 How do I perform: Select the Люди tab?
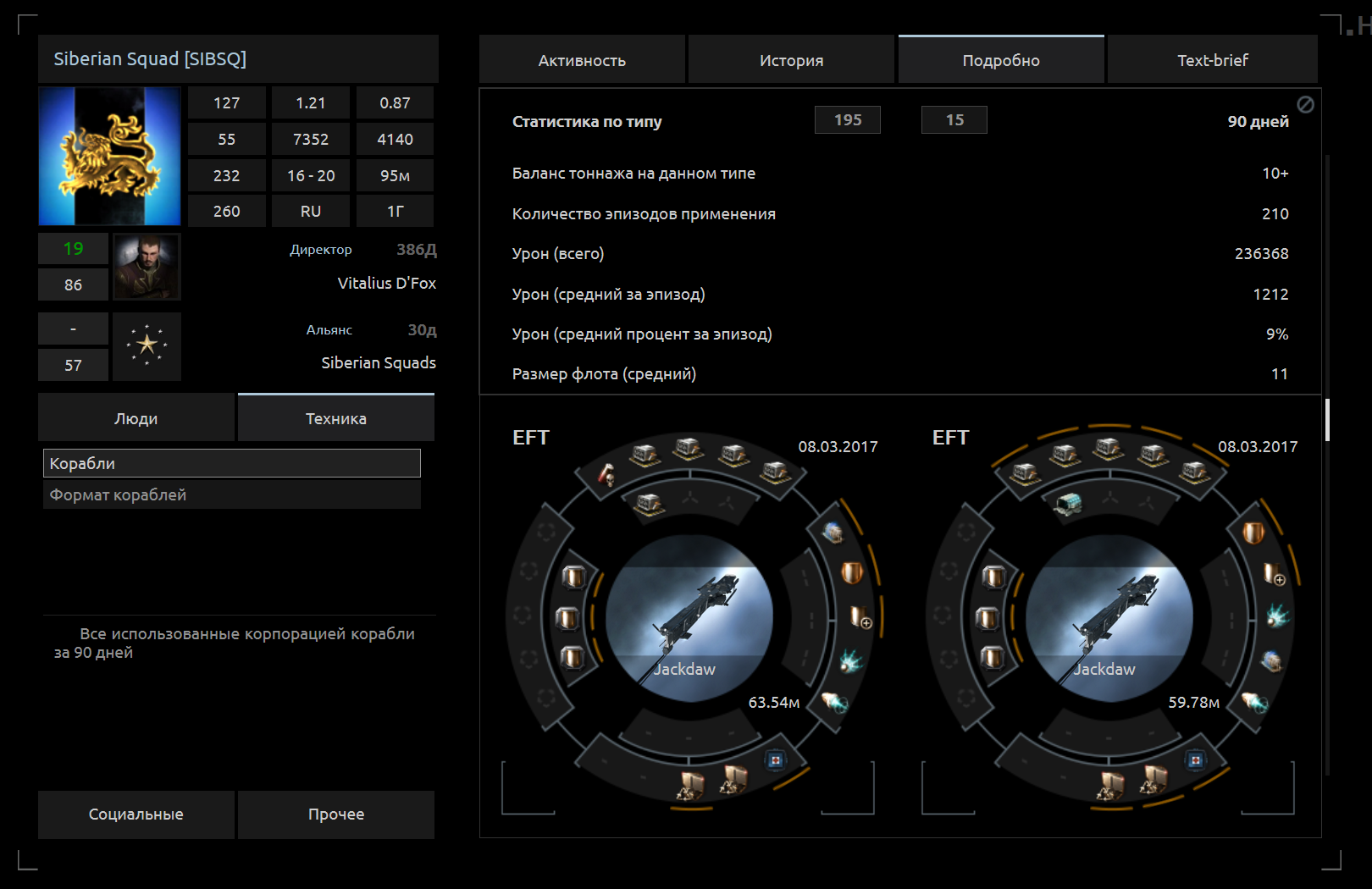[136, 417]
